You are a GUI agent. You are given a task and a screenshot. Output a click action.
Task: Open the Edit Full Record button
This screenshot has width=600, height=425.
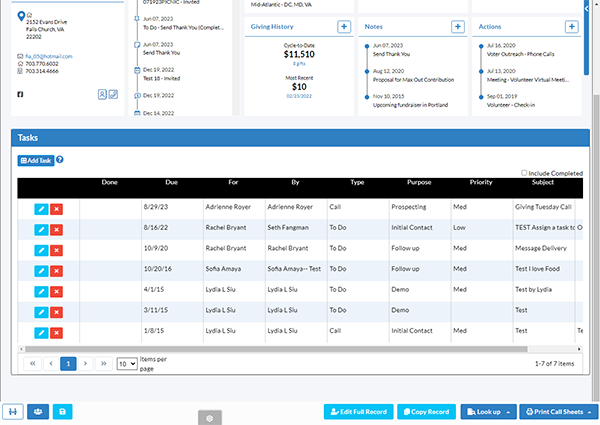click(359, 412)
